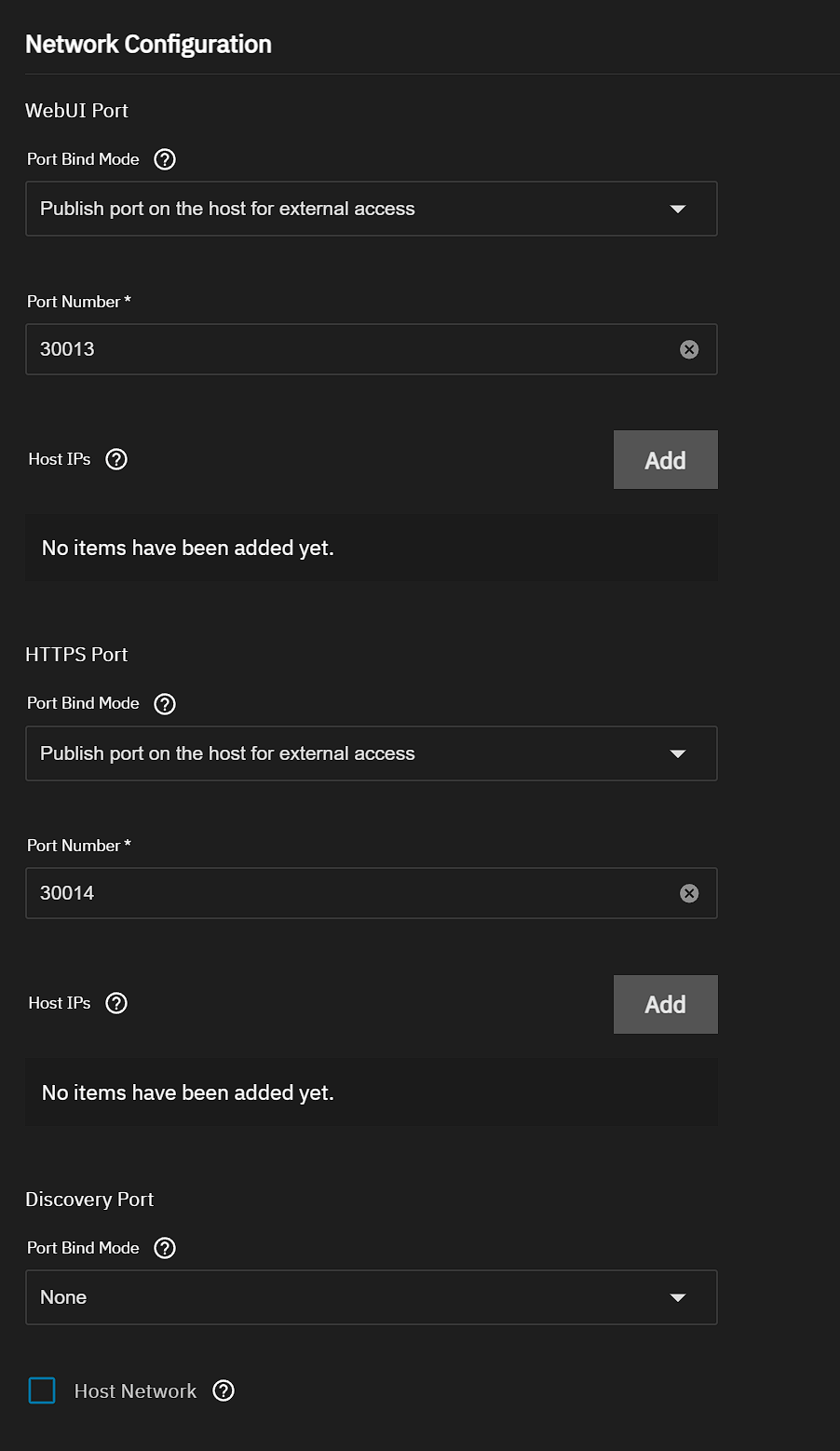Click the WebUI Port Number input field
Viewport: 840px width, 1451px height.
(x=354, y=349)
